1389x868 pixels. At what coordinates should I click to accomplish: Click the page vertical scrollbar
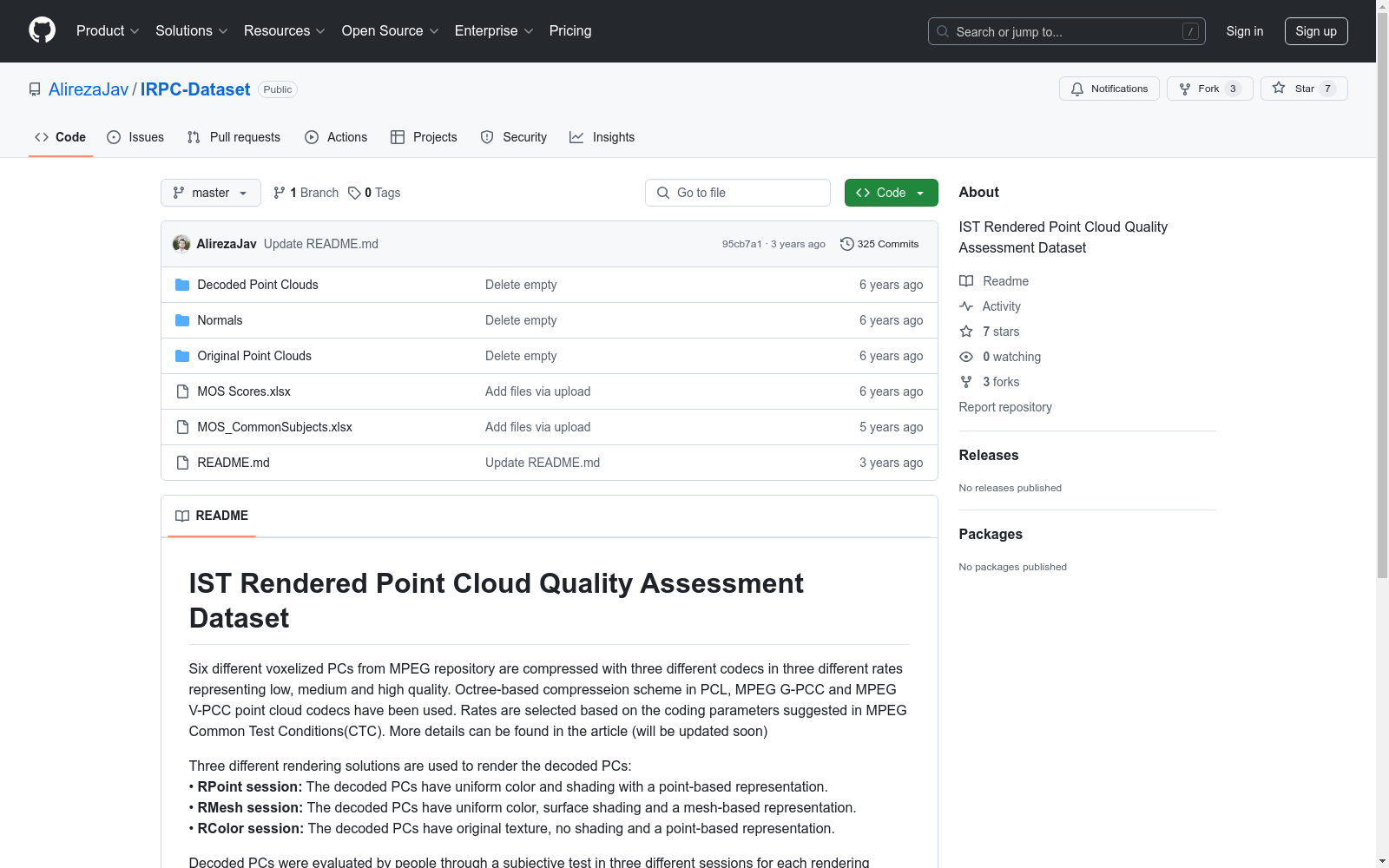pyautogui.click(x=1382, y=295)
